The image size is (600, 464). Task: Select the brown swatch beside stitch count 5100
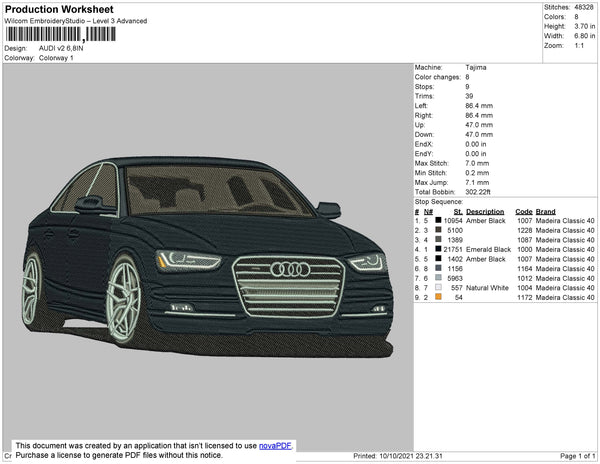(x=438, y=230)
